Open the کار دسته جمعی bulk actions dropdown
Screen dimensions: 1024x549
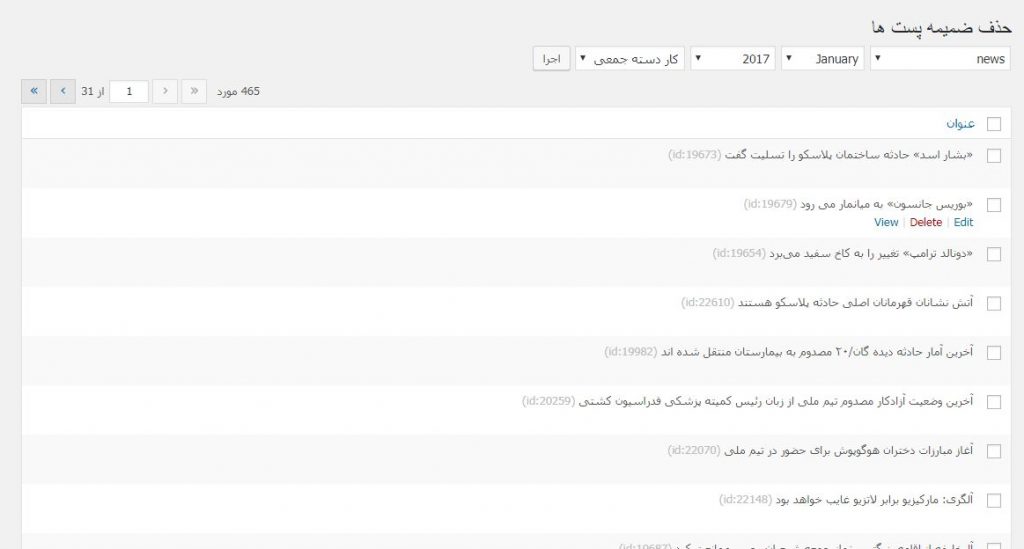630,59
